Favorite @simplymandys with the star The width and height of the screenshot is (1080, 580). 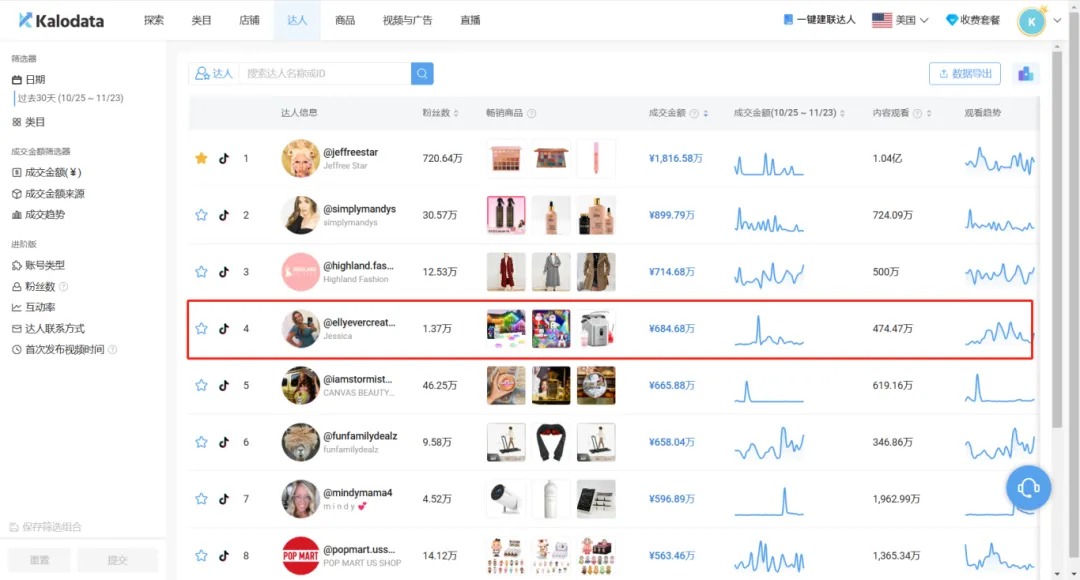201,215
